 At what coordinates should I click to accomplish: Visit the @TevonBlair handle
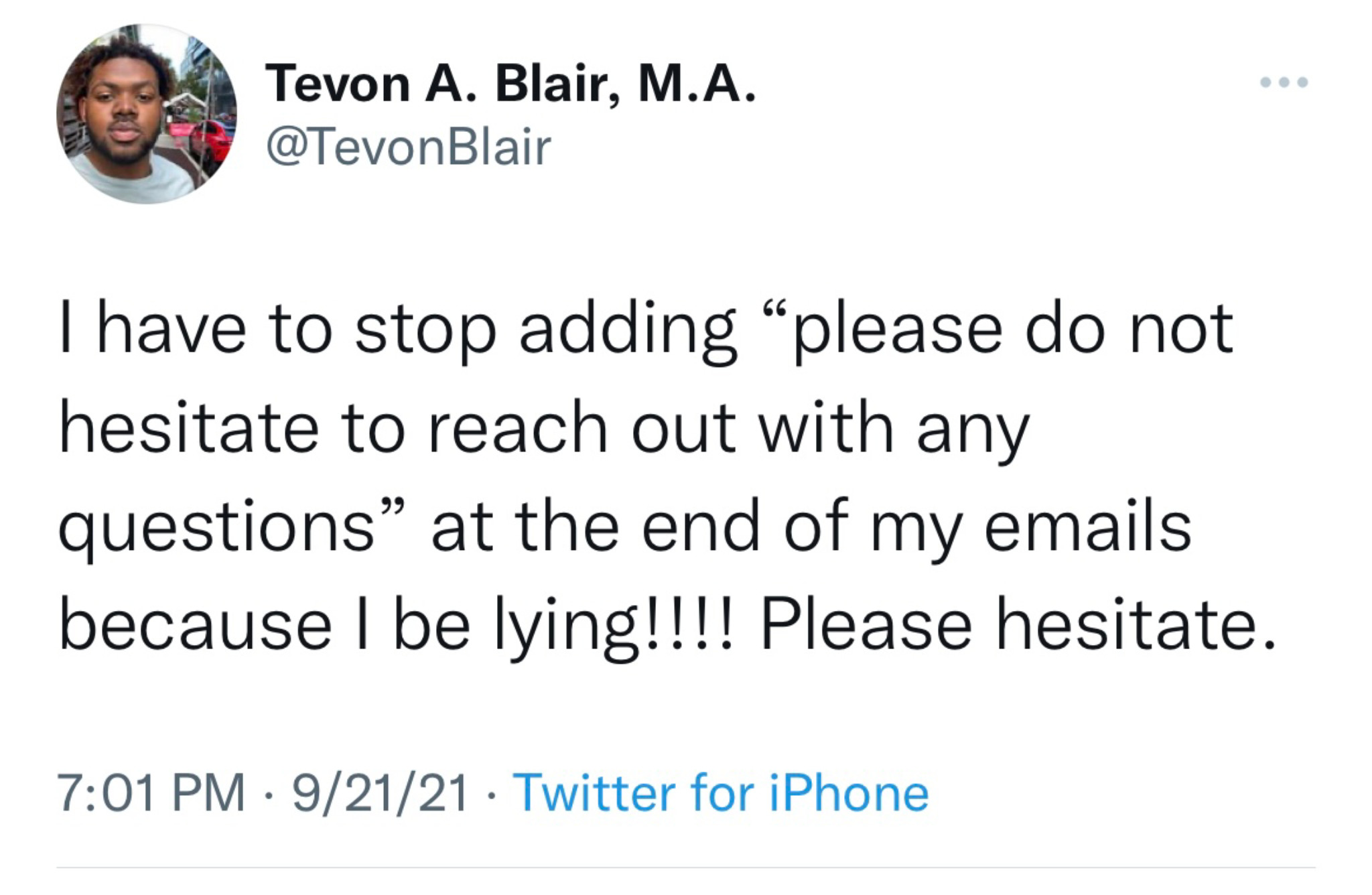coord(409,147)
